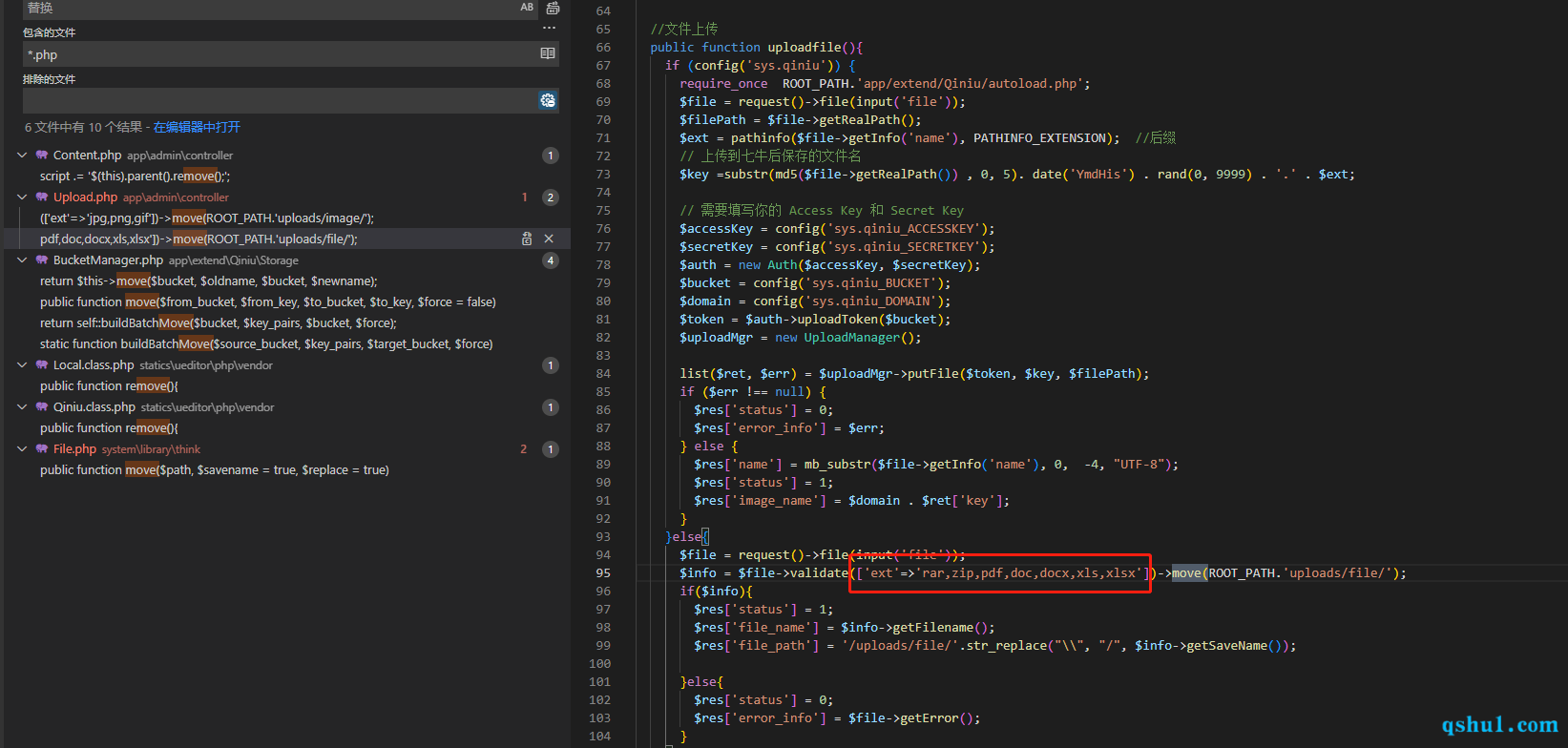Click the files to exclude input field

click(x=281, y=100)
